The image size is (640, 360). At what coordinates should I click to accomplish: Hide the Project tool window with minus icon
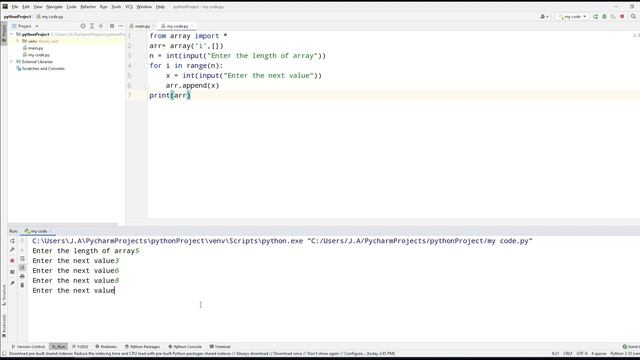pos(121,26)
